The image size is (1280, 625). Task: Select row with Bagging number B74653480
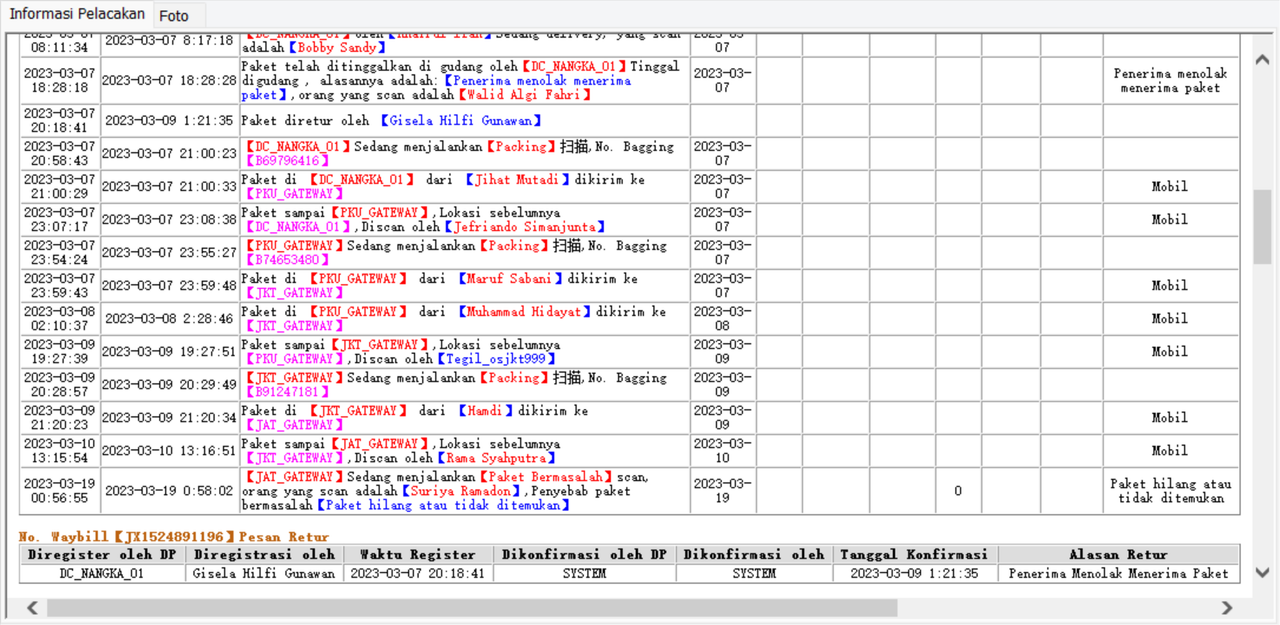(630, 253)
